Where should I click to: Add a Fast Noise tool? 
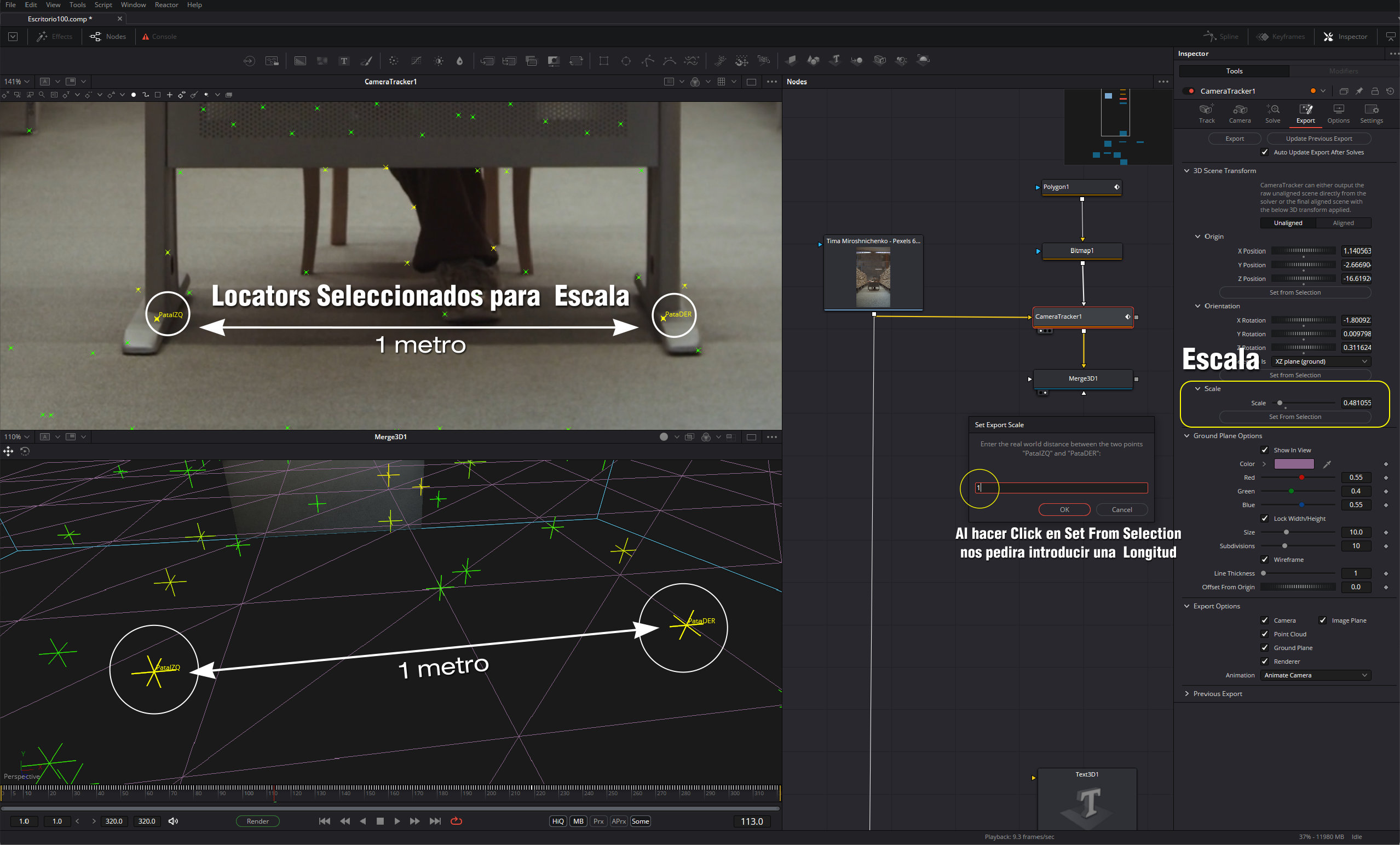click(322, 61)
